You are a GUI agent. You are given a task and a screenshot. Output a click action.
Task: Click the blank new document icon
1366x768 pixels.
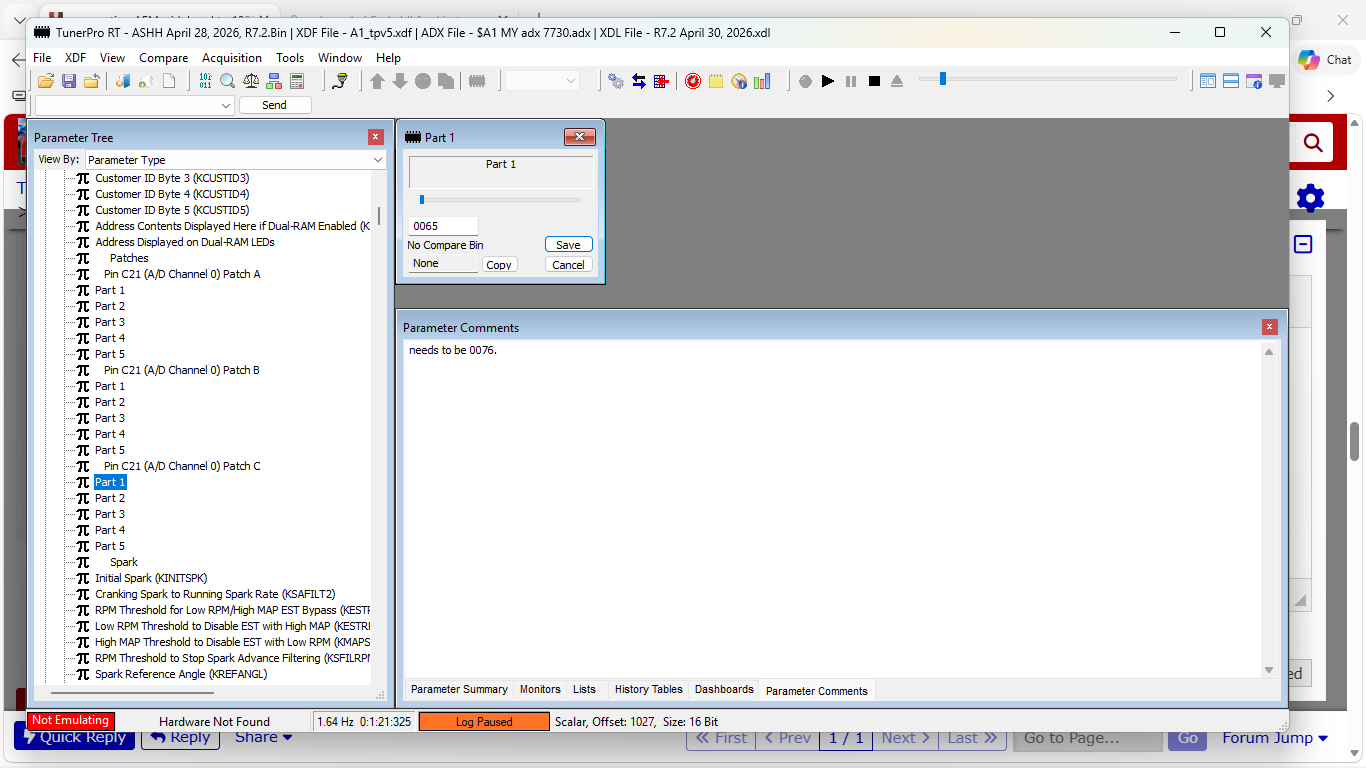coord(169,81)
